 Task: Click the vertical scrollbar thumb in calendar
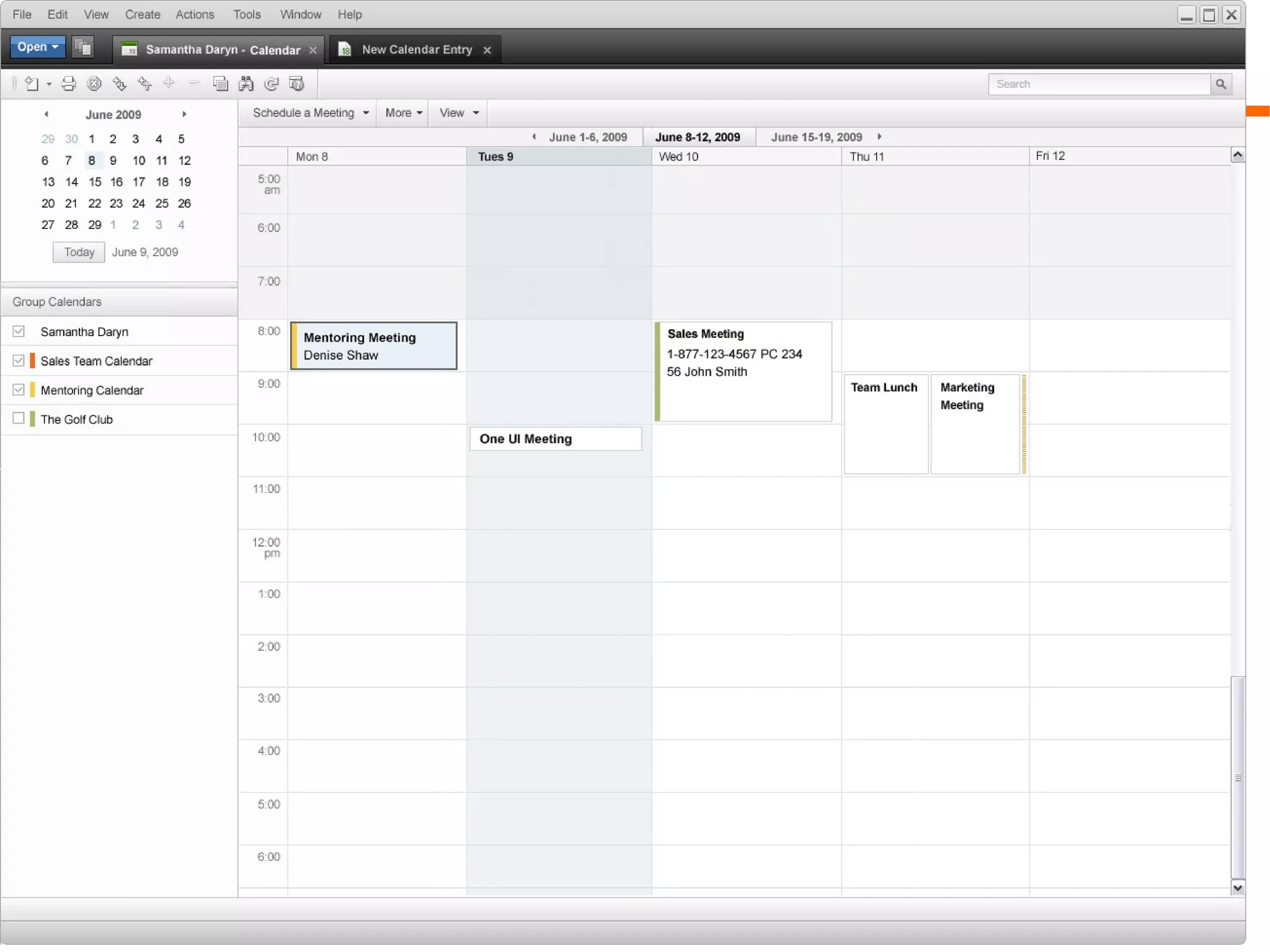click(1237, 777)
